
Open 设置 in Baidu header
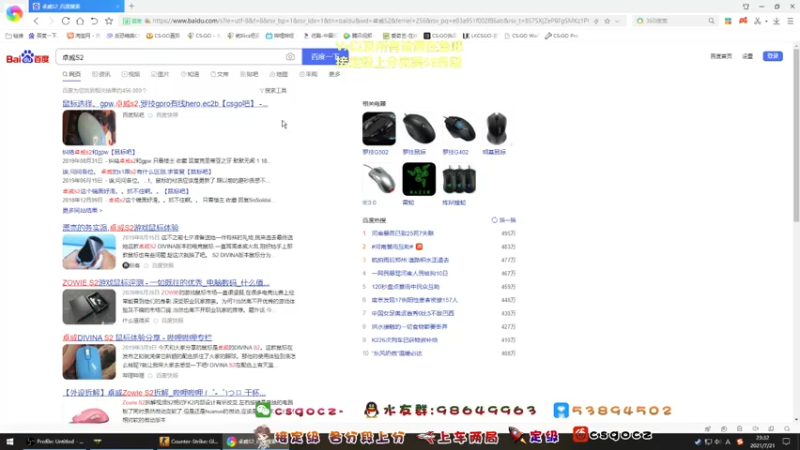click(x=747, y=56)
